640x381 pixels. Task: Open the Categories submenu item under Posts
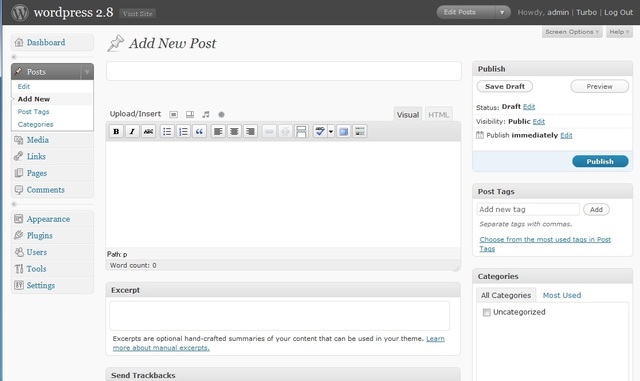point(36,124)
